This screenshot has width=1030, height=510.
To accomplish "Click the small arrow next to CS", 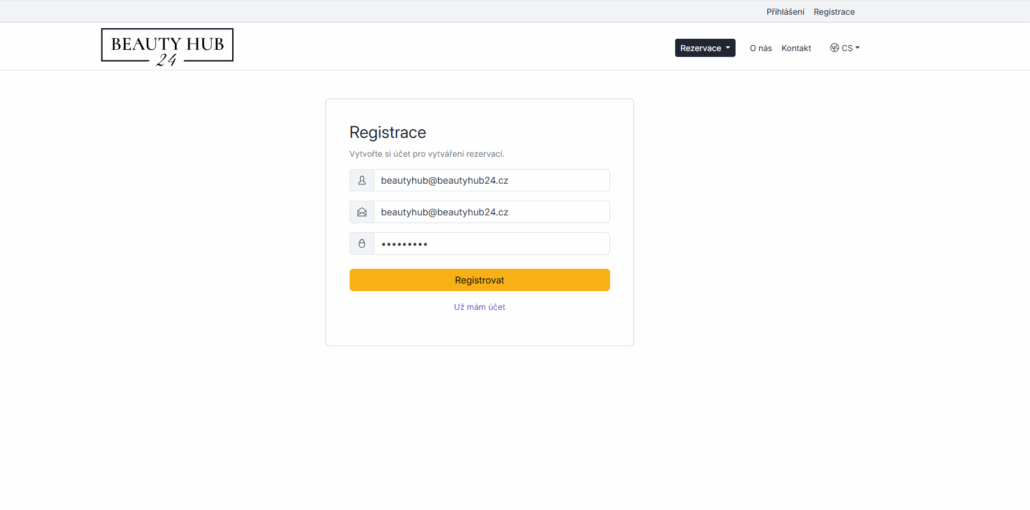I will point(857,48).
